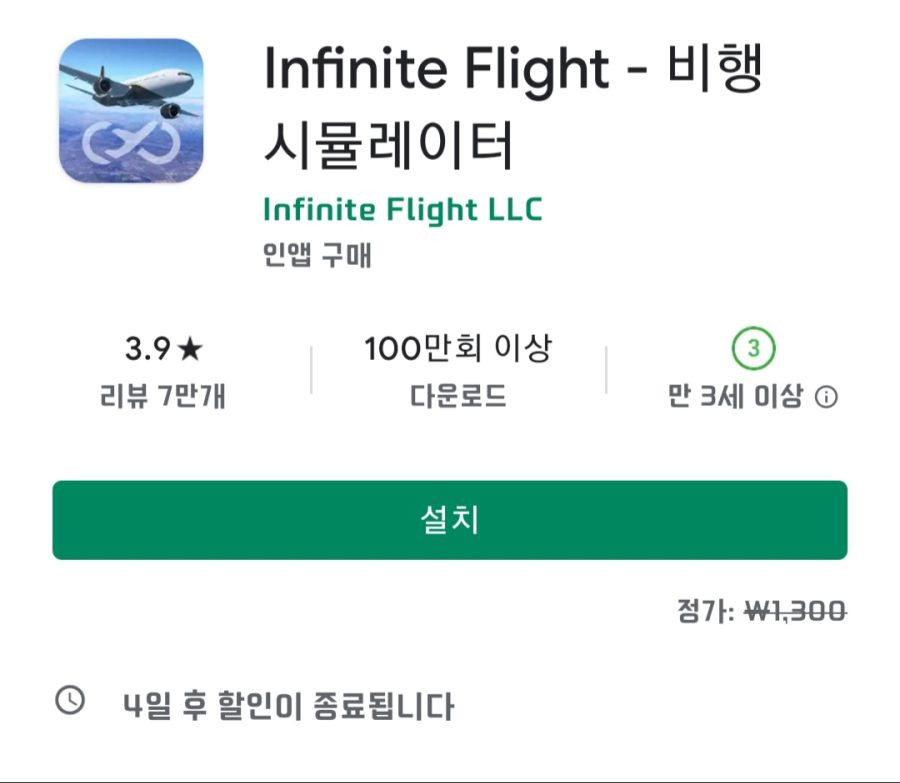Tap the star icon next to 3.9
This screenshot has height=783, width=900.
coord(190,349)
